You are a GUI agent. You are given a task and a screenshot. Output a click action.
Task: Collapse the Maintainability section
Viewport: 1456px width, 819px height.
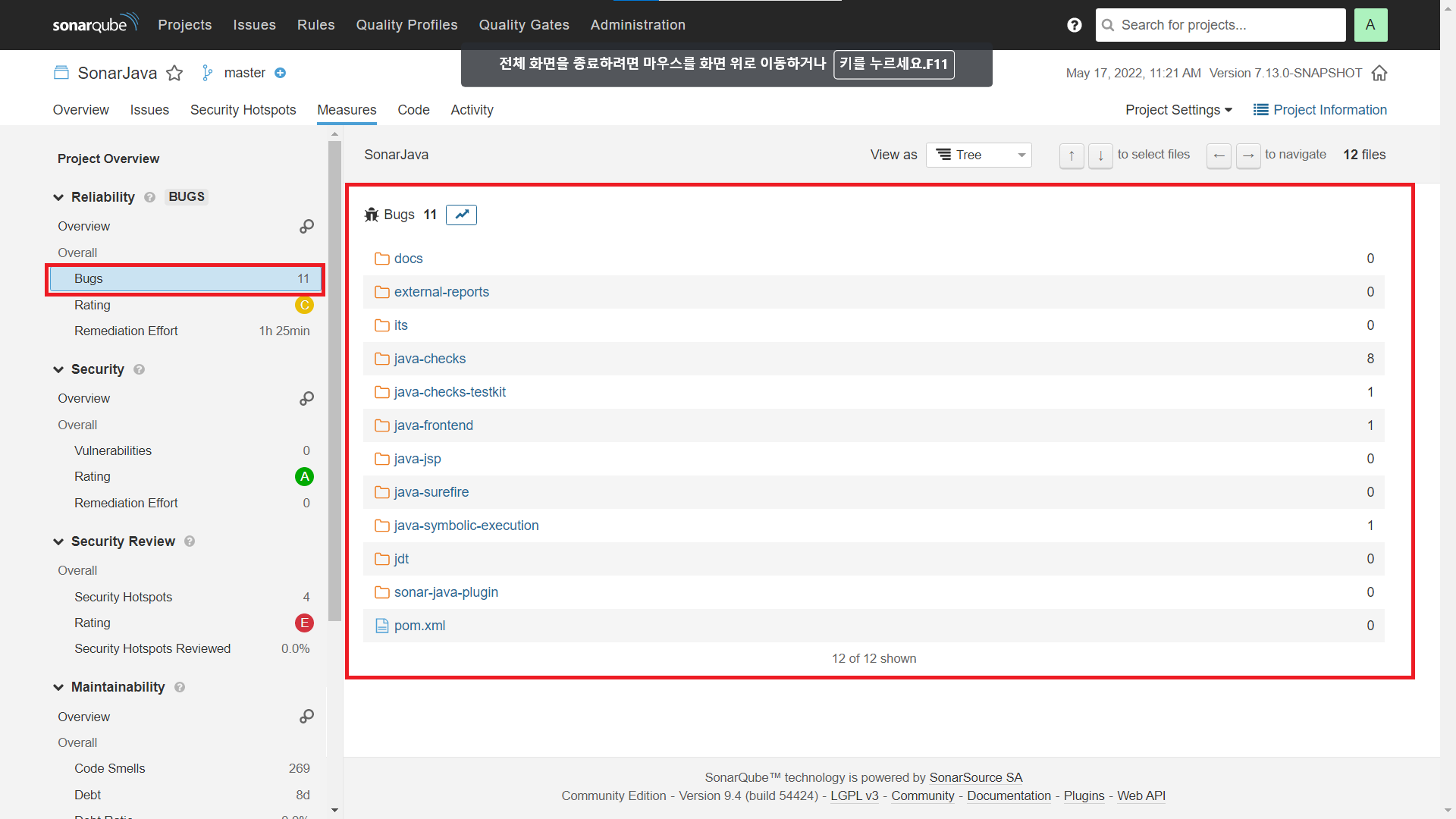pos(58,687)
